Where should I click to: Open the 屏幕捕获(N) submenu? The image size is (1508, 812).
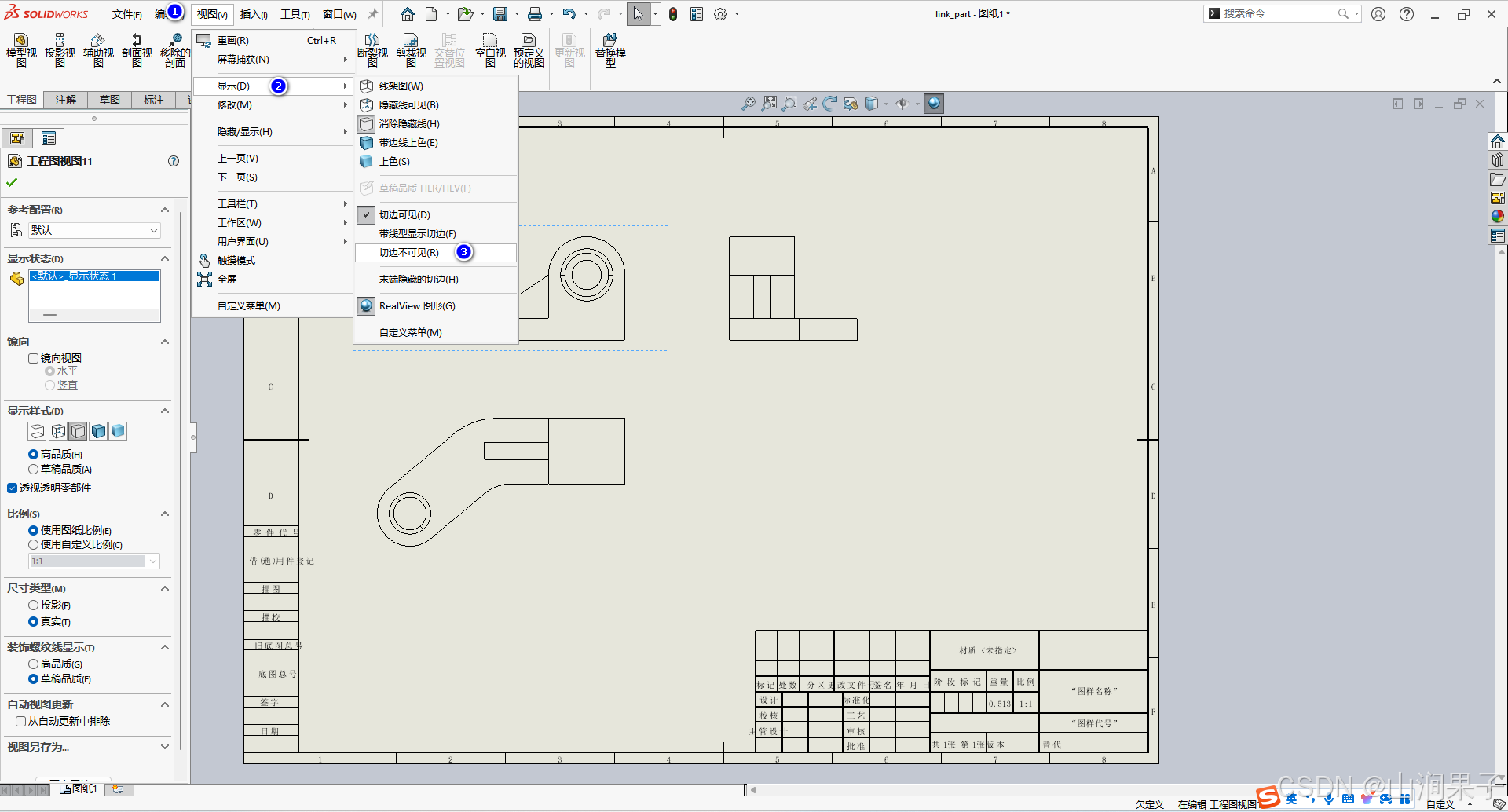coord(273,60)
